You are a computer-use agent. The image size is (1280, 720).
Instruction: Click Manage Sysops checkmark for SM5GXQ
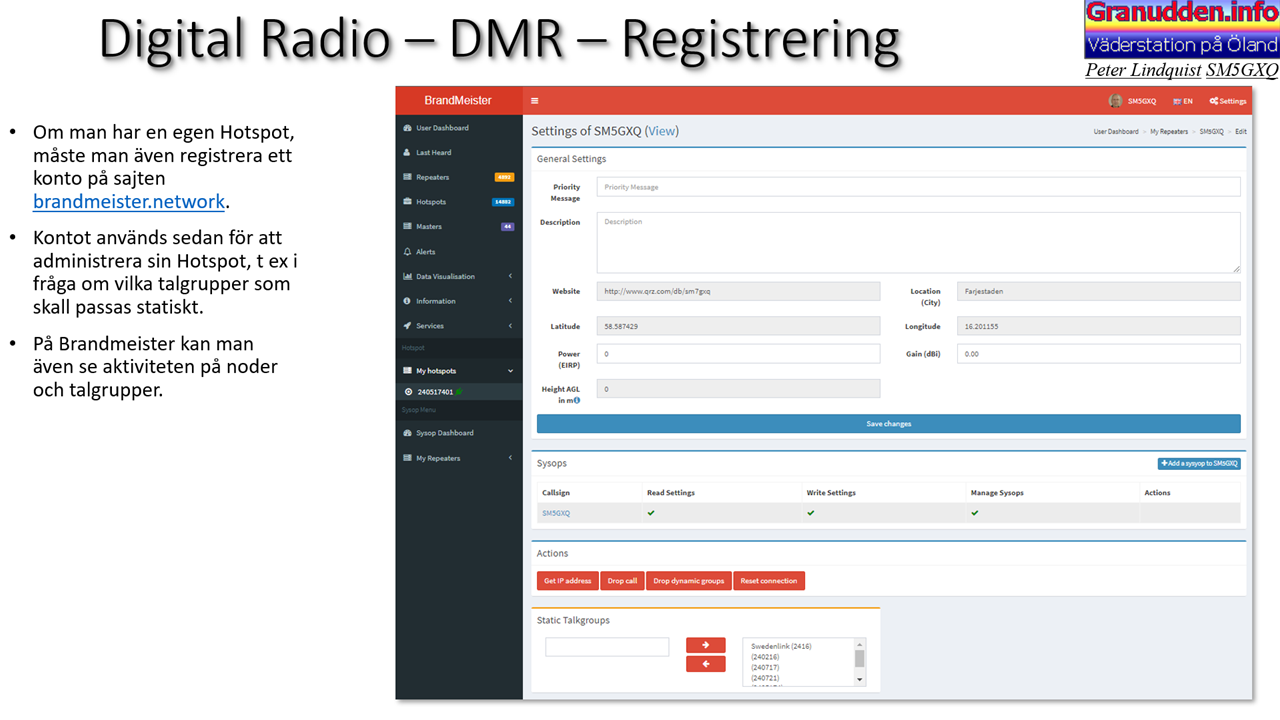tap(975, 513)
